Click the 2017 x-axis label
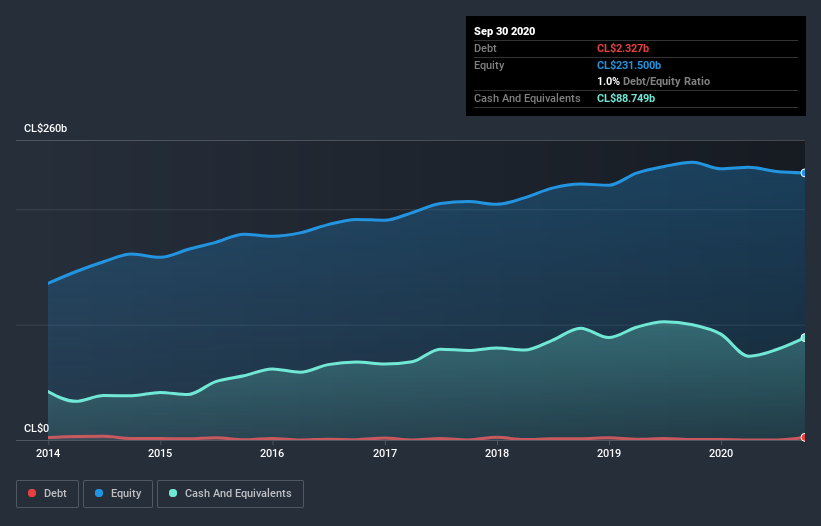This screenshot has width=821, height=526. [x=385, y=453]
